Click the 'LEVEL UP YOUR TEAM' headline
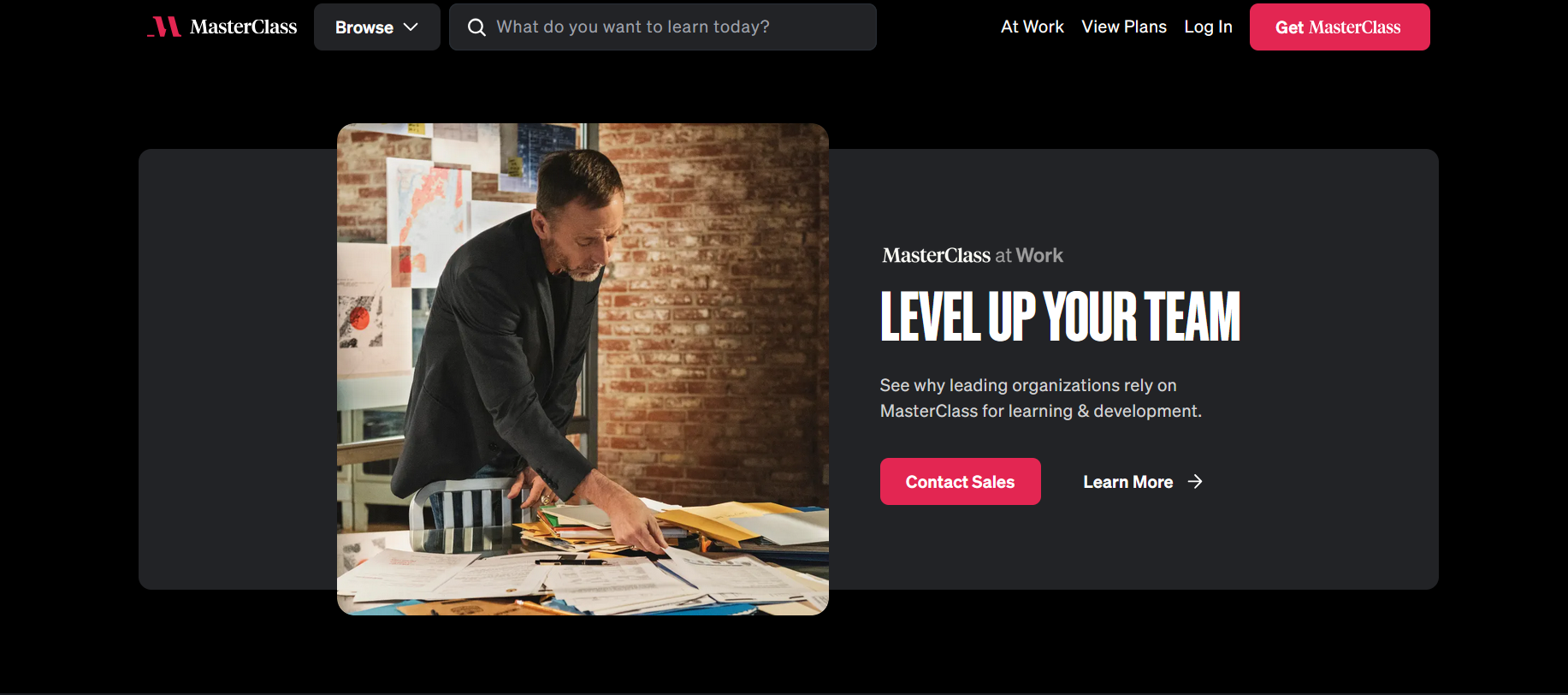Screen dimensions: 1568x695 [1060, 317]
